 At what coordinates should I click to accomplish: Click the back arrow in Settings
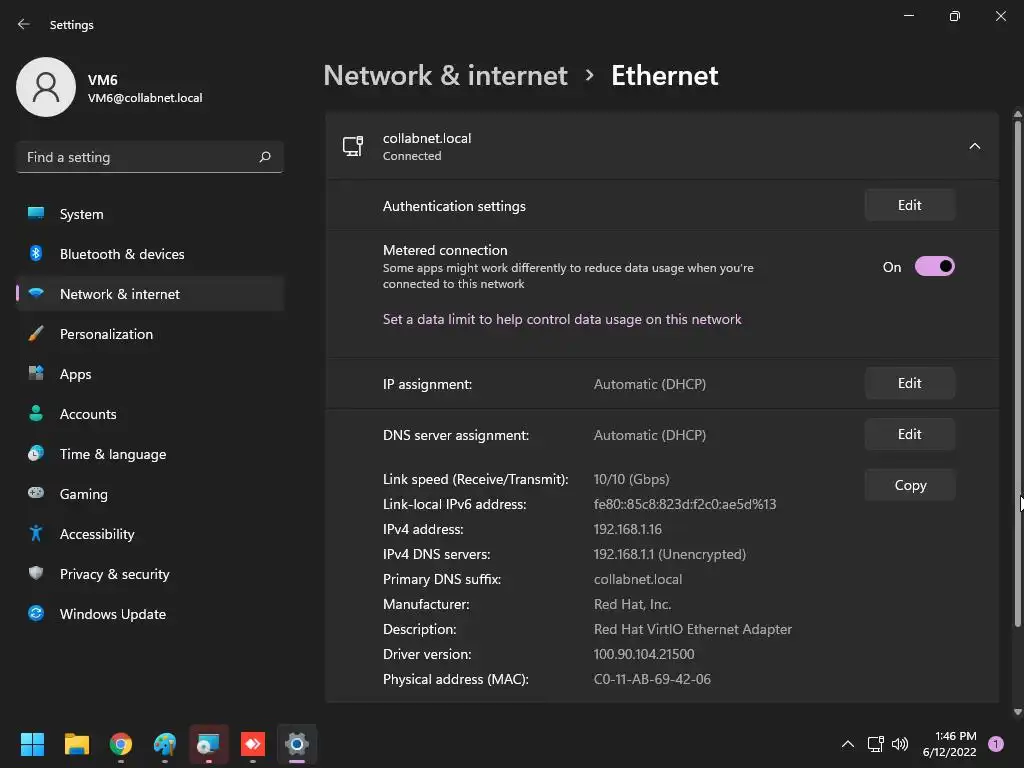pyautogui.click(x=24, y=24)
